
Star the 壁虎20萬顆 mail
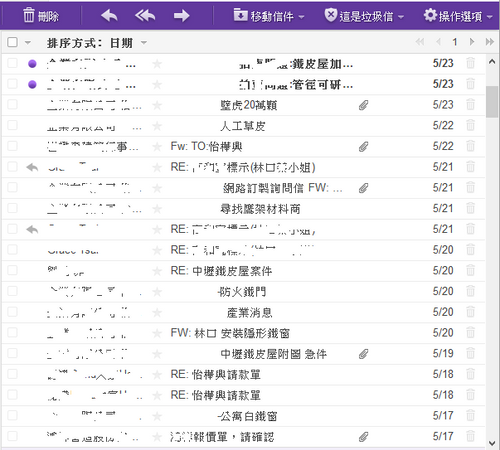tap(157, 105)
